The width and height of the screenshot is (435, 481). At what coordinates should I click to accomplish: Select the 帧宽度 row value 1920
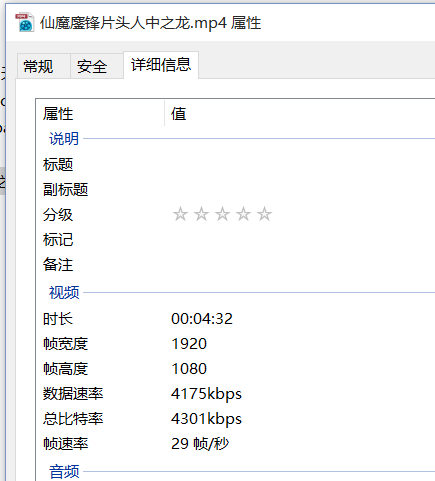(189, 344)
